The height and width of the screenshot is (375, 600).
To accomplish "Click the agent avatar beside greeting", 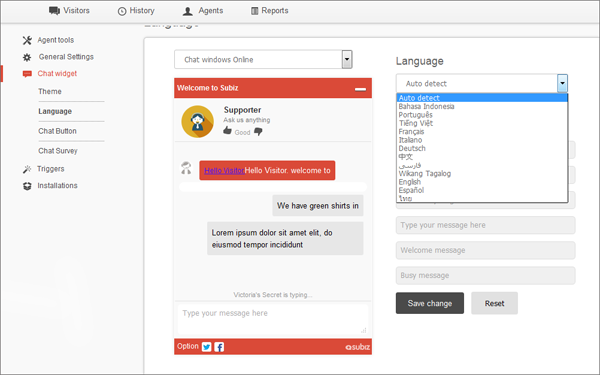I will [x=186, y=168].
